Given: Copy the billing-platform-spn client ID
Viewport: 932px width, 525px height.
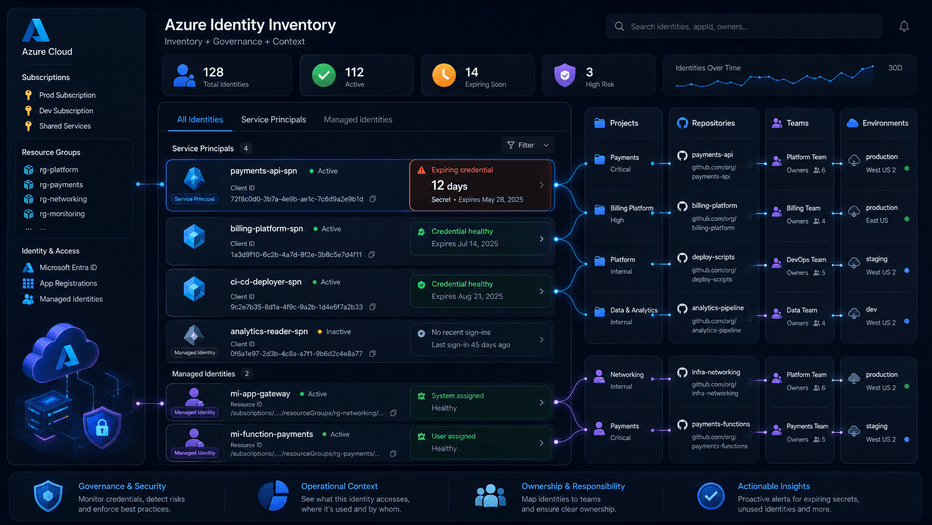Looking at the screenshot, I should [x=371, y=254].
